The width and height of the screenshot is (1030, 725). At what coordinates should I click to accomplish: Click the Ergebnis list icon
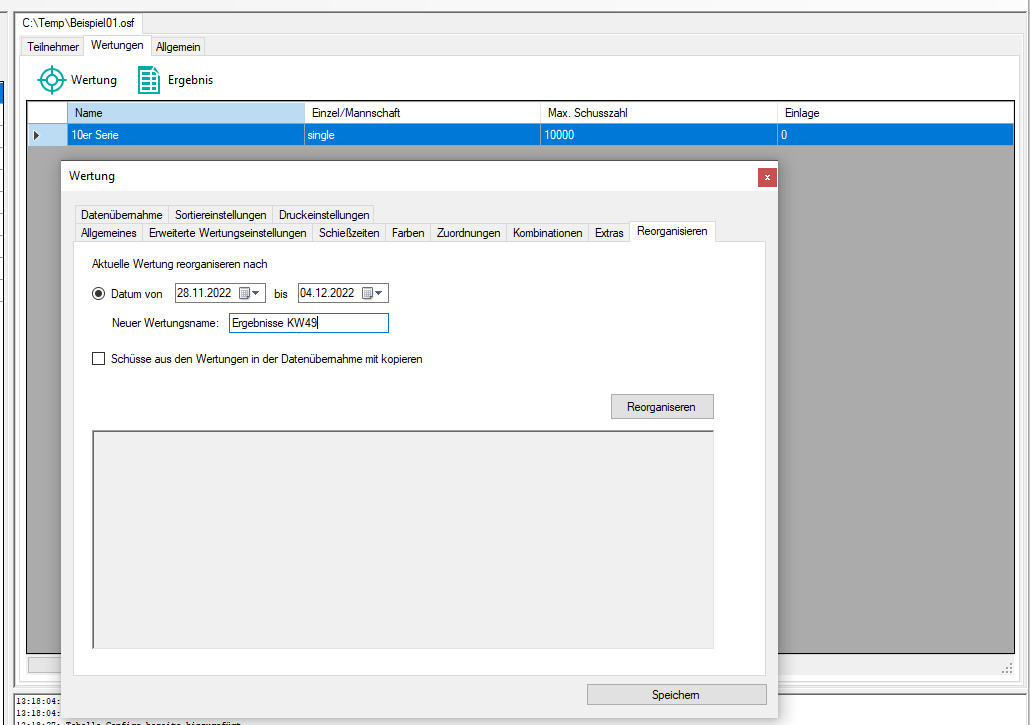149,80
